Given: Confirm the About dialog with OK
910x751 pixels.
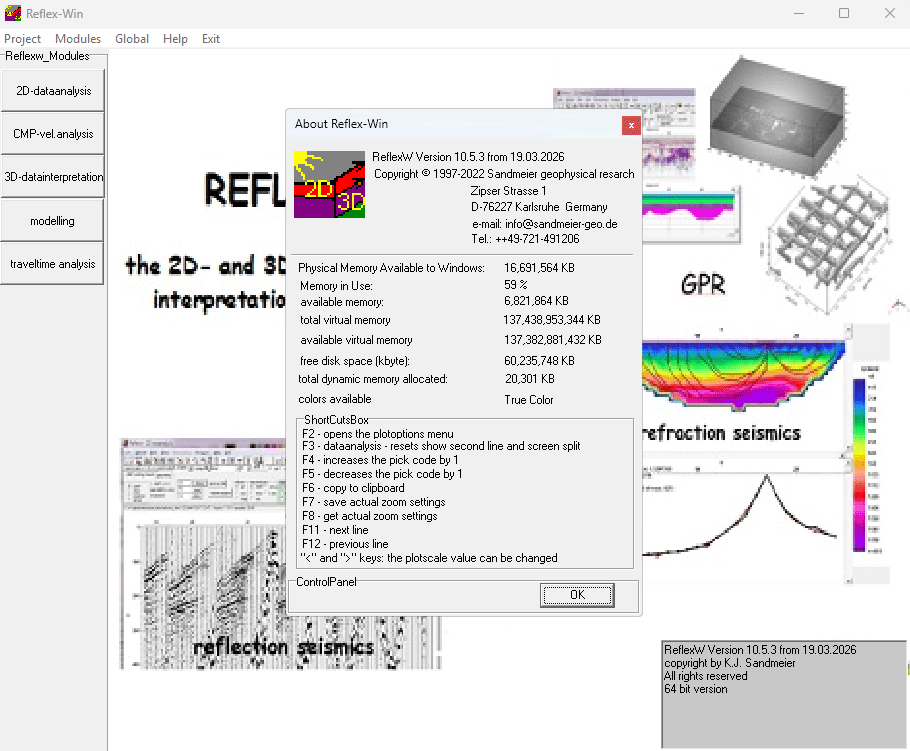Looking at the screenshot, I should 577,595.
